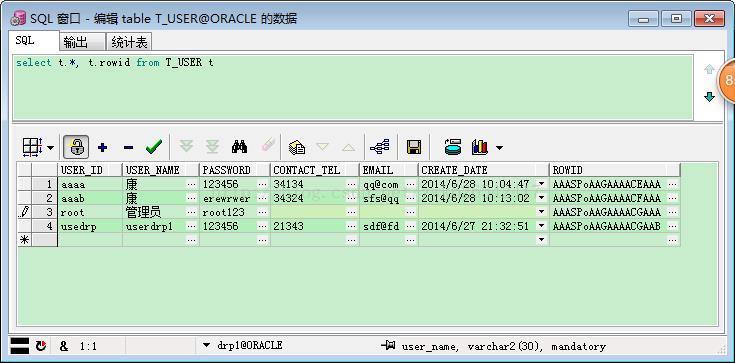Select the root USER_ID cell
The width and height of the screenshot is (735, 363).
pos(90,212)
